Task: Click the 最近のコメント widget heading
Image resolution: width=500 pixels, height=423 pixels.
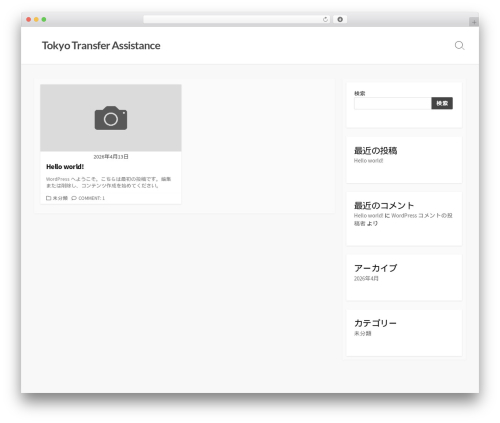Action: tap(384, 205)
